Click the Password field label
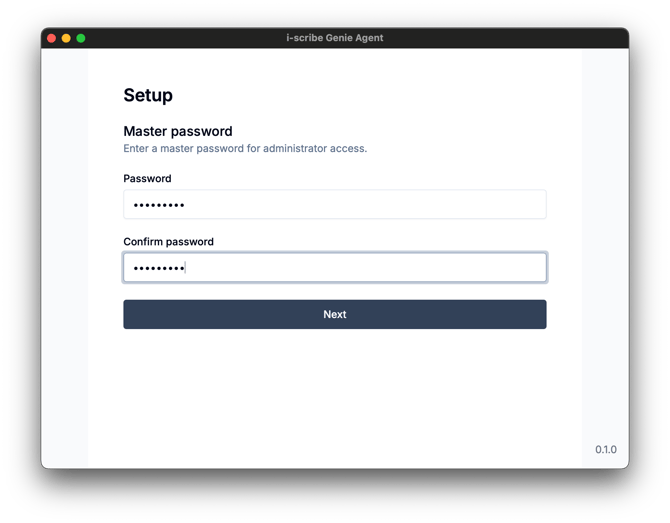This screenshot has height=523, width=670. click(x=147, y=179)
